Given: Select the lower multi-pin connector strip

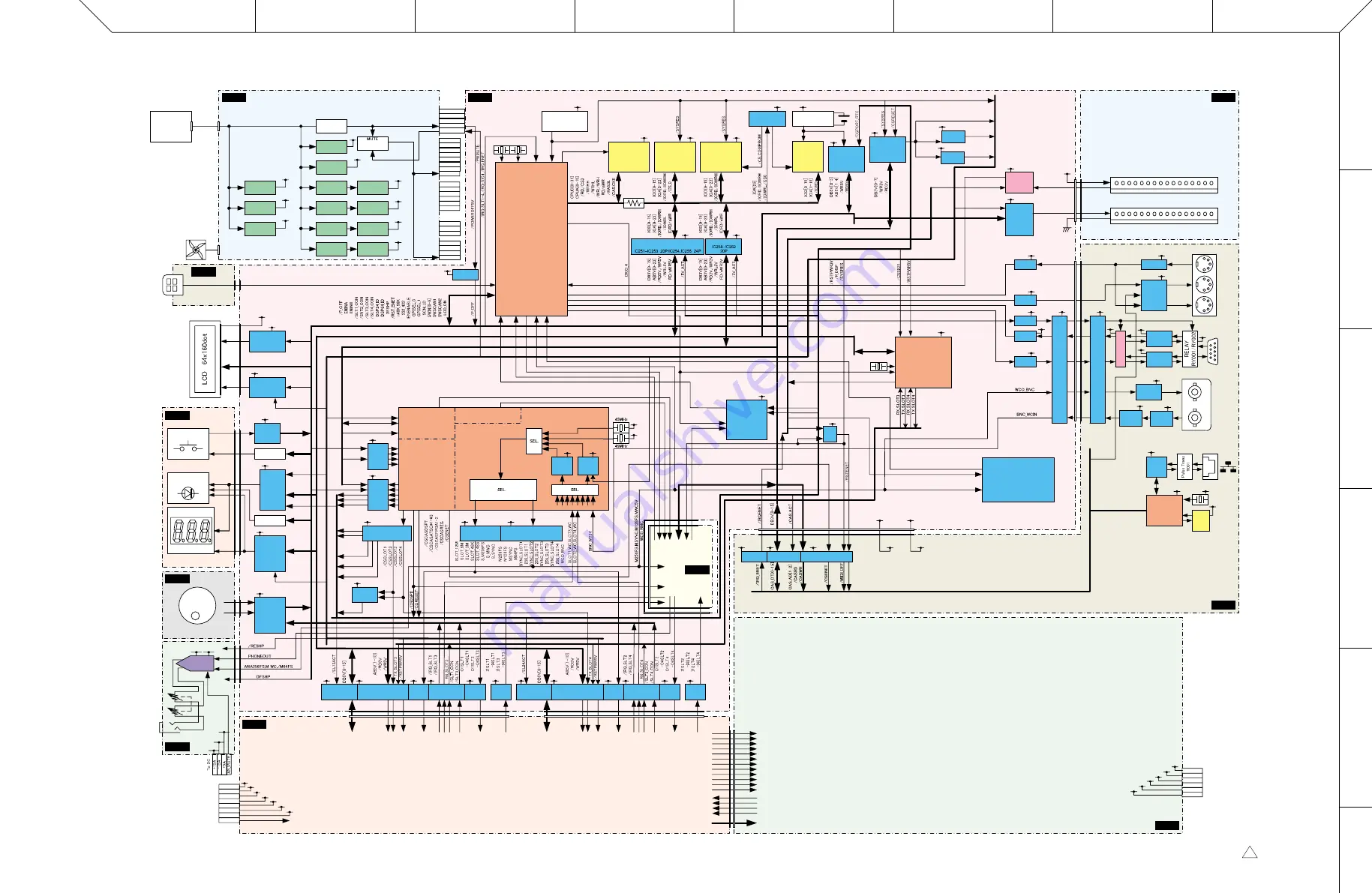Looking at the screenshot, I should [x=1163, y=215].
